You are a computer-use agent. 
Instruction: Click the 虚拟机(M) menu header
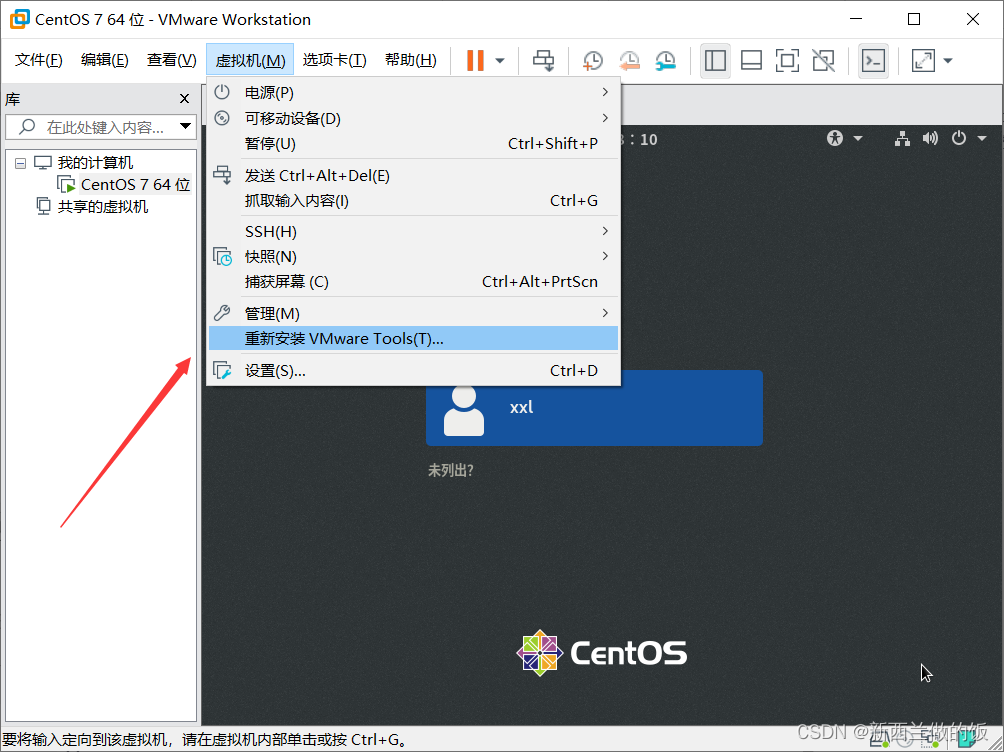coord(250,60)
